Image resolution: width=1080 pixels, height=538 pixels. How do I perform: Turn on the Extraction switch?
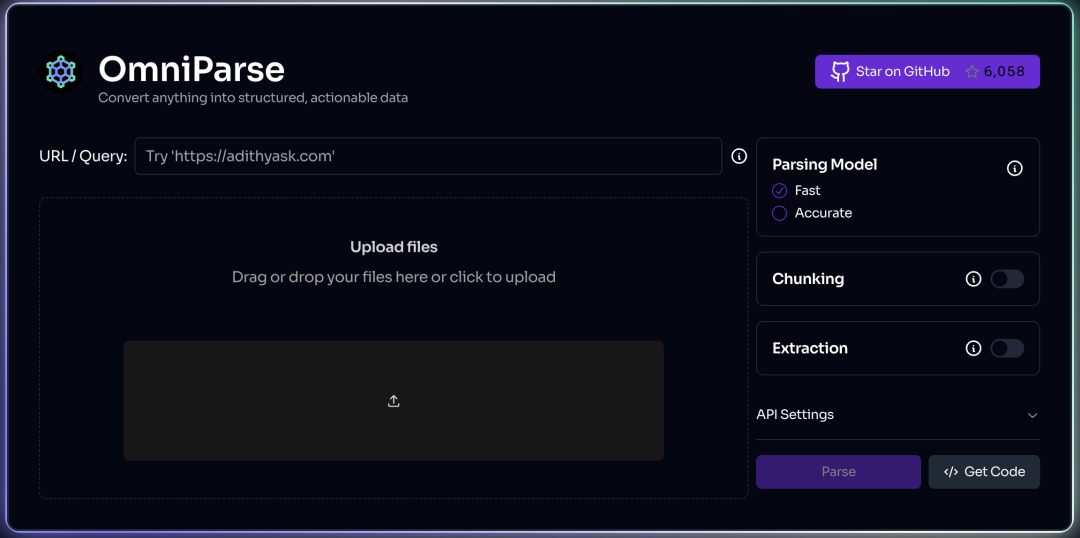click(1007, 348)
